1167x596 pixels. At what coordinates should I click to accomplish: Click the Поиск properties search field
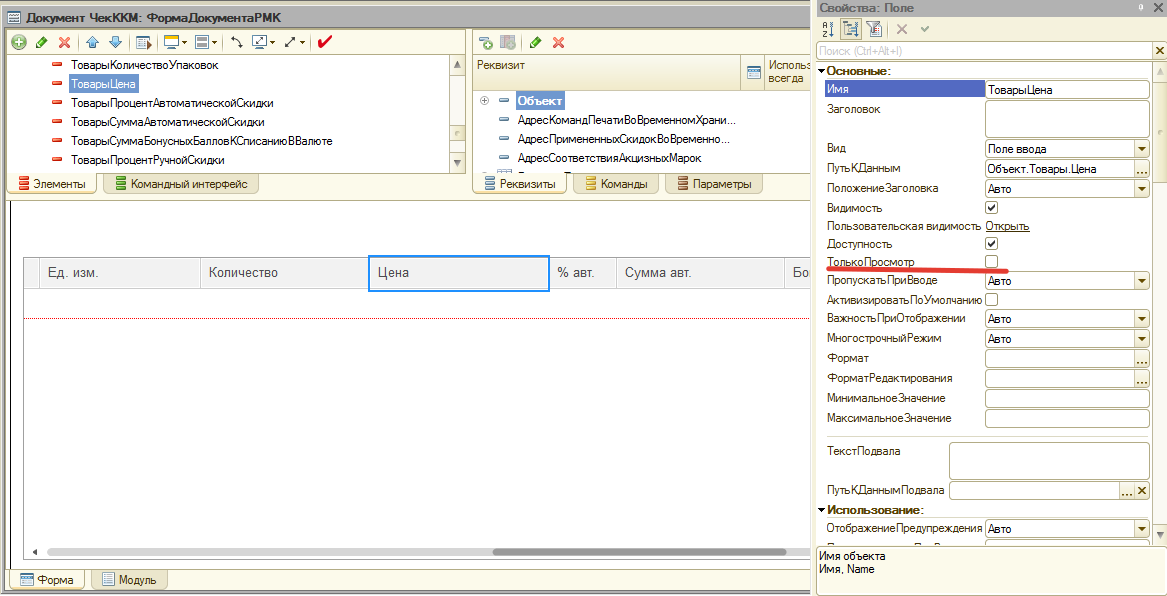(x=984, y=51)
